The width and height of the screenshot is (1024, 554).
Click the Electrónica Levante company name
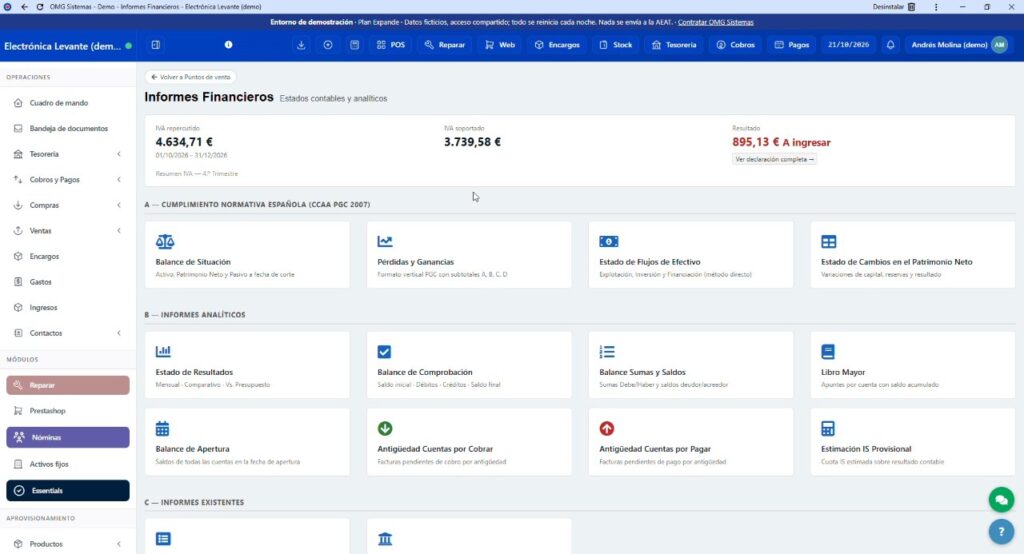(x=63, y=46)
